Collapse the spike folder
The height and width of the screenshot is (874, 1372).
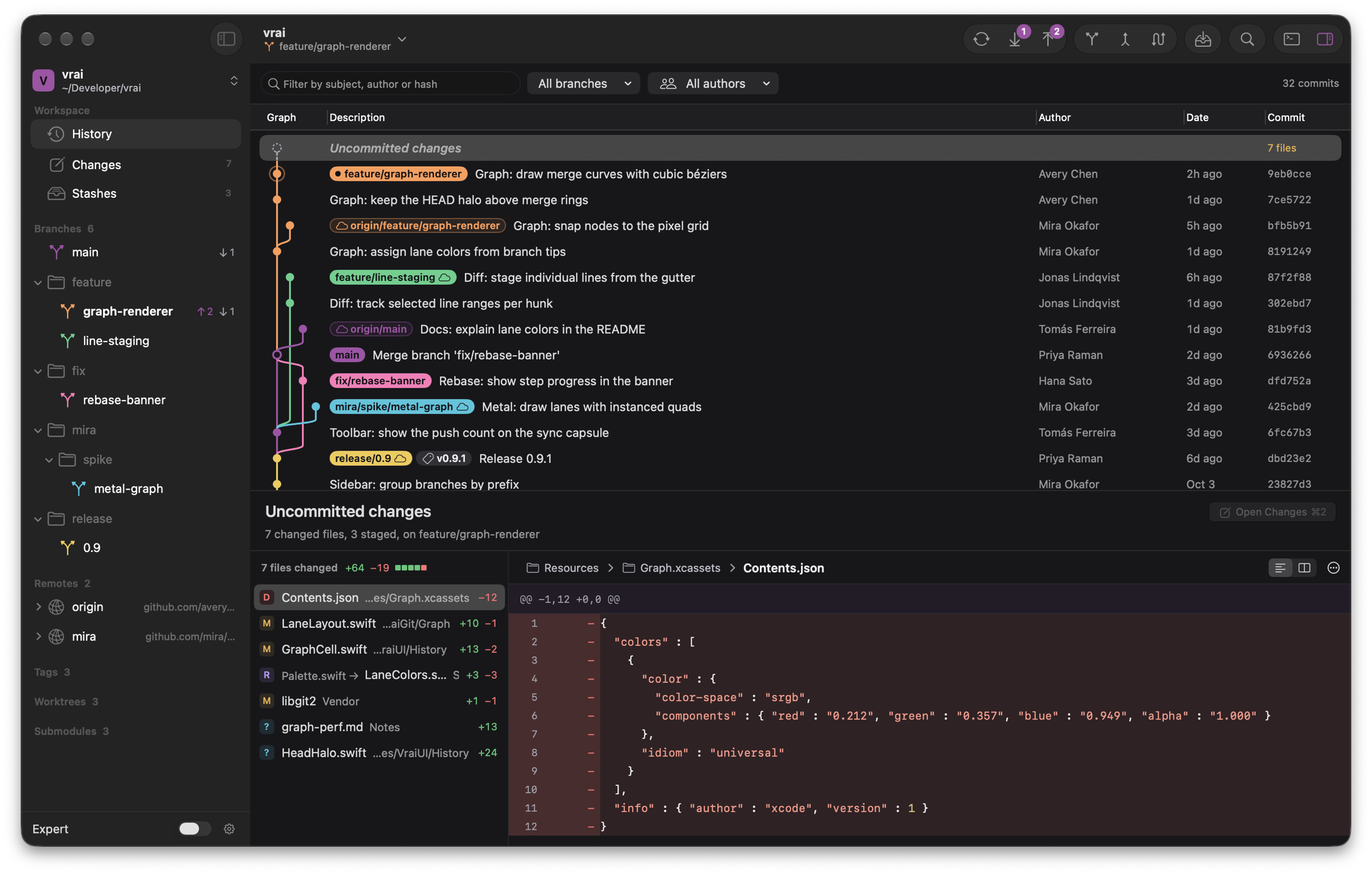(49, 460)
